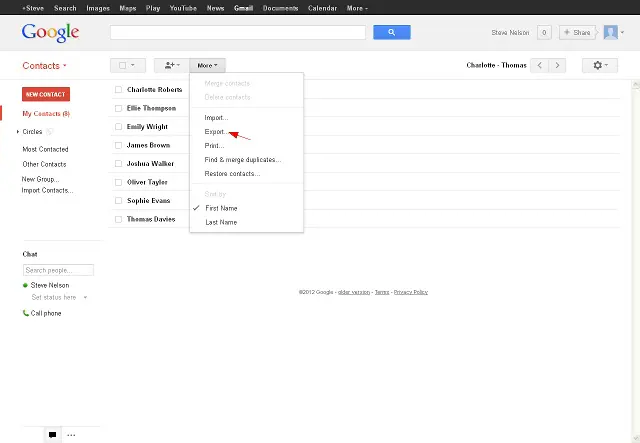Tick checkbox for Joshua Walker

pyautogui.click(x=118, y=163)
